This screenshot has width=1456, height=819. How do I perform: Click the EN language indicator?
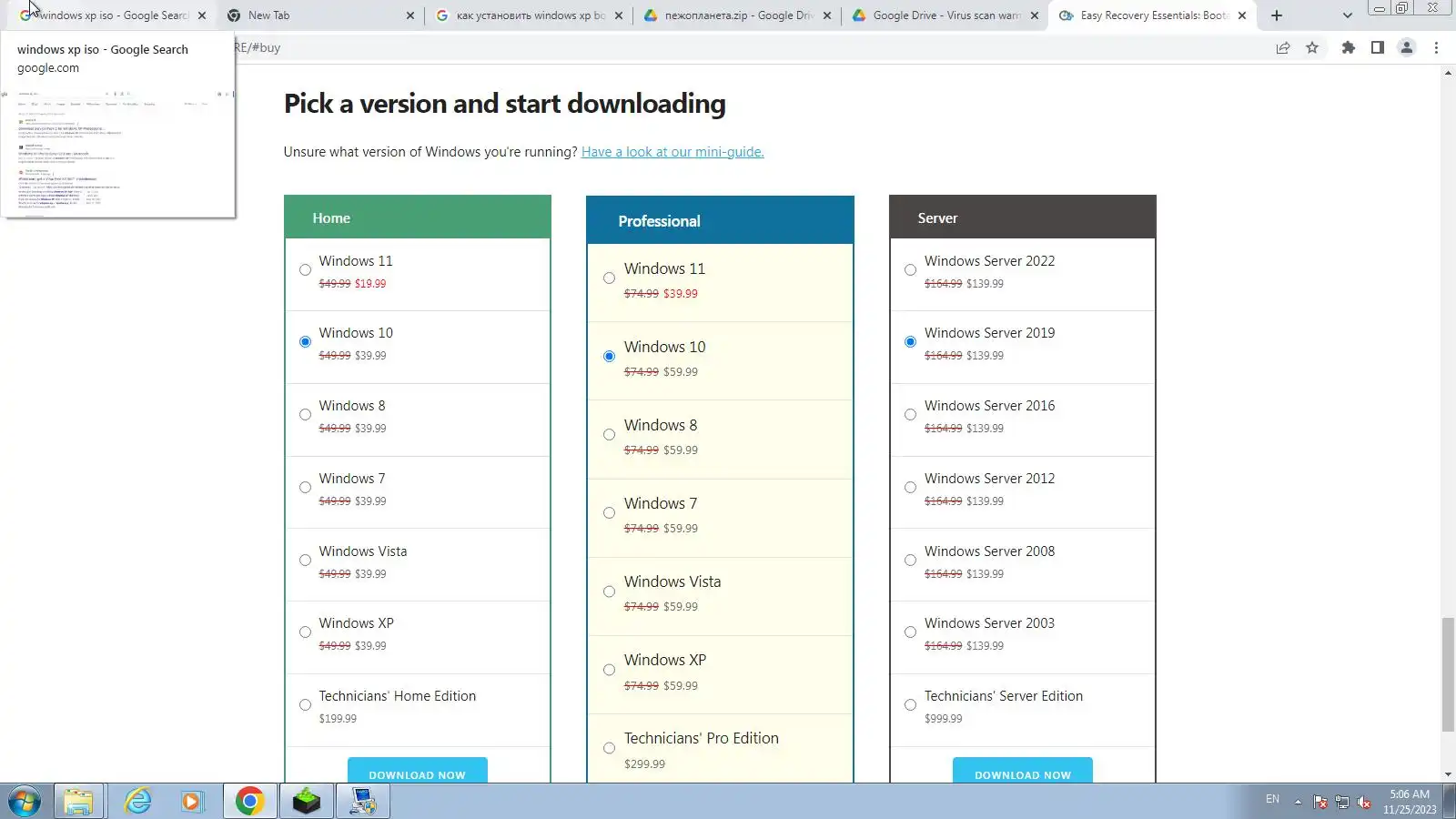[1272, 799]
